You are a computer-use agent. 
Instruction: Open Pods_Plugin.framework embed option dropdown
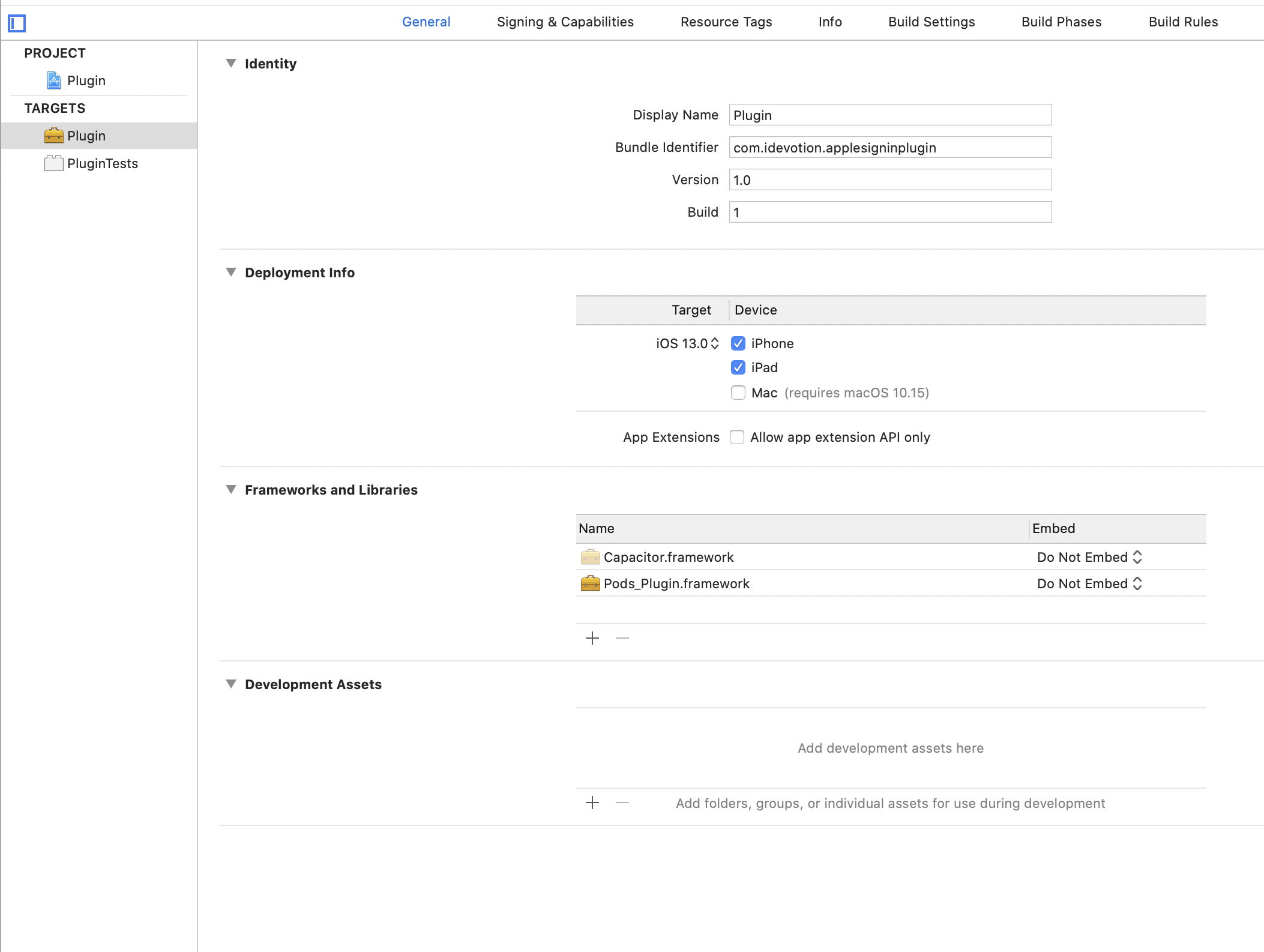click(1089, 583)
